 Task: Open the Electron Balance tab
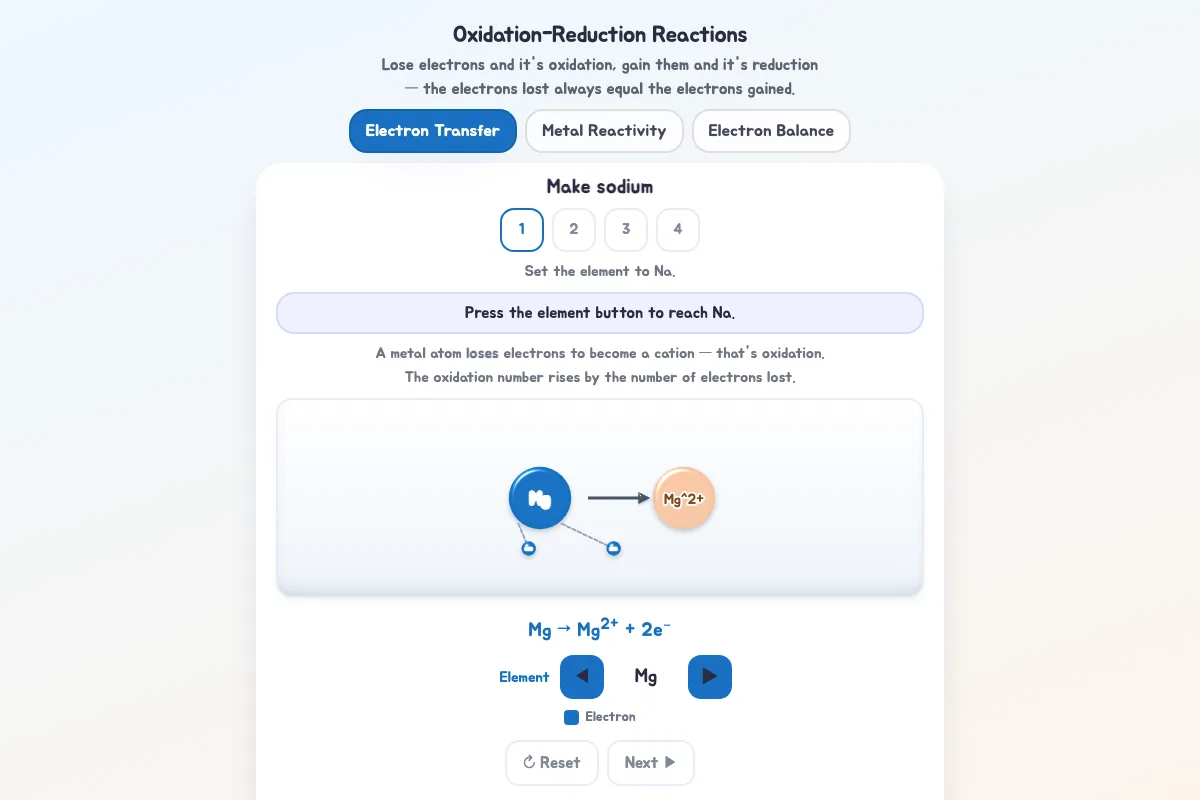pos(771,131)
